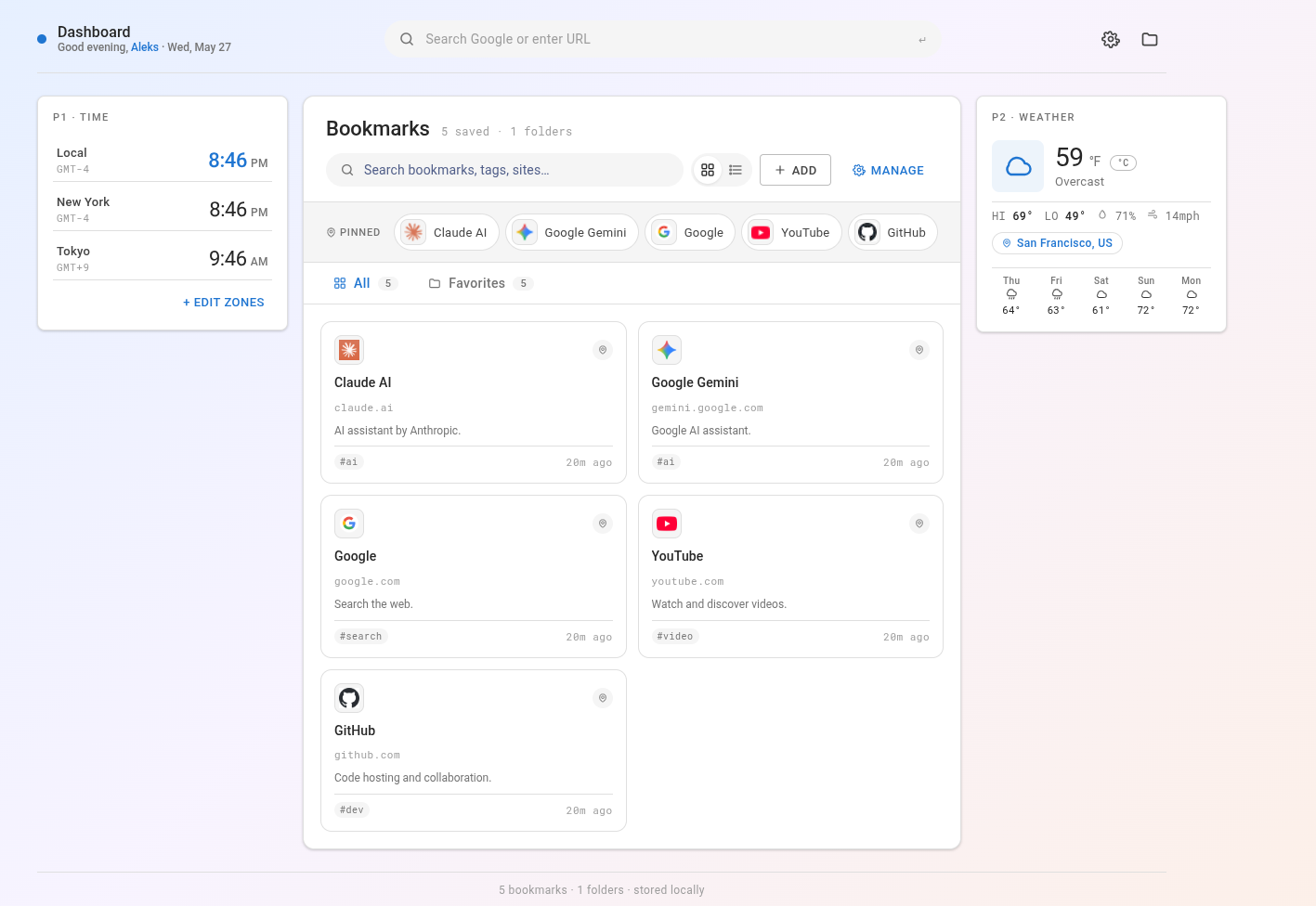The height and width of the screenshot is (906, 1316).
Task: Change location San Francisco, US
Action: pyautogui.click(x=1057, y=243)
